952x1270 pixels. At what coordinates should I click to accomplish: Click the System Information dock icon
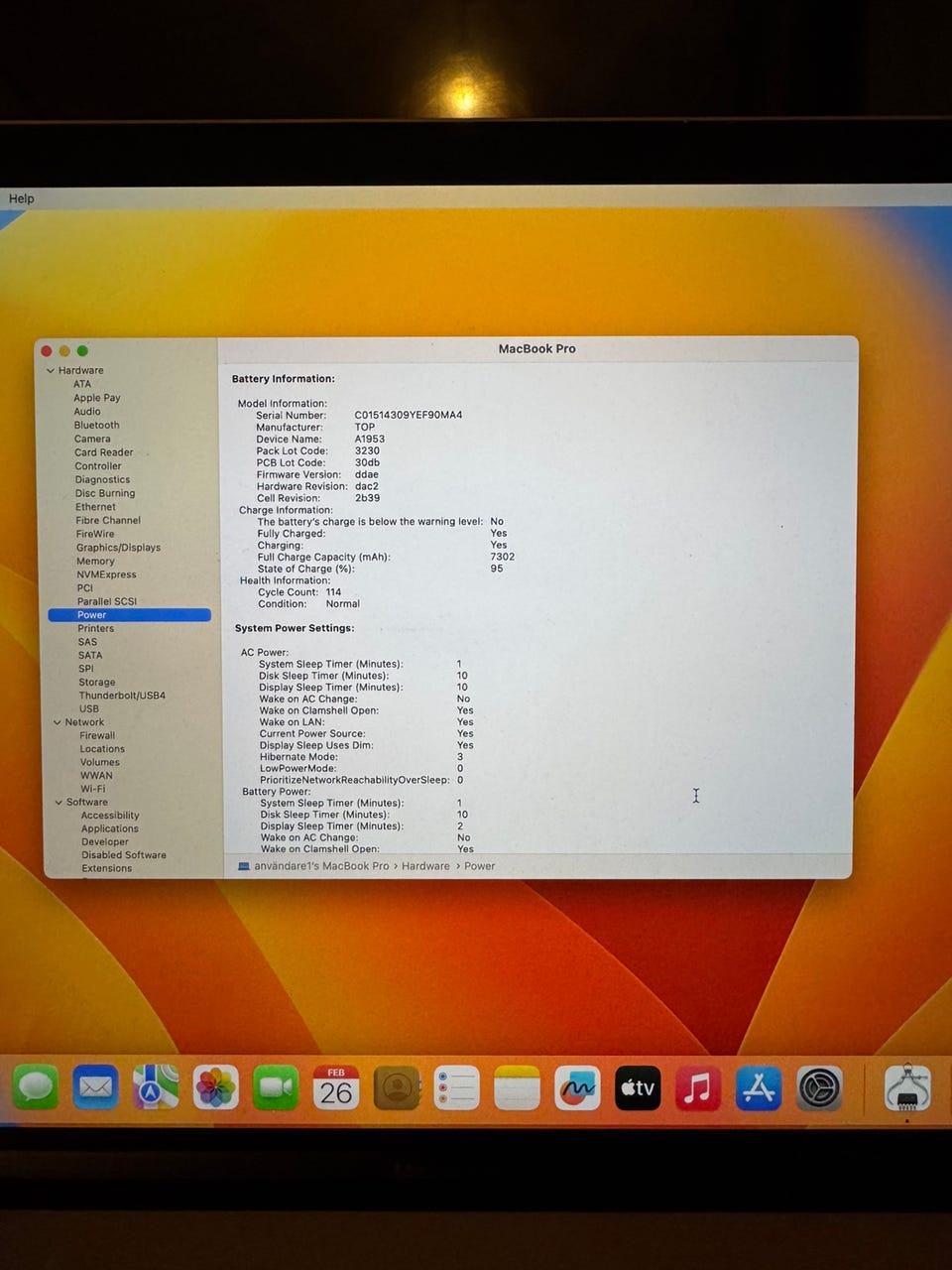[x=907, y=1089]
